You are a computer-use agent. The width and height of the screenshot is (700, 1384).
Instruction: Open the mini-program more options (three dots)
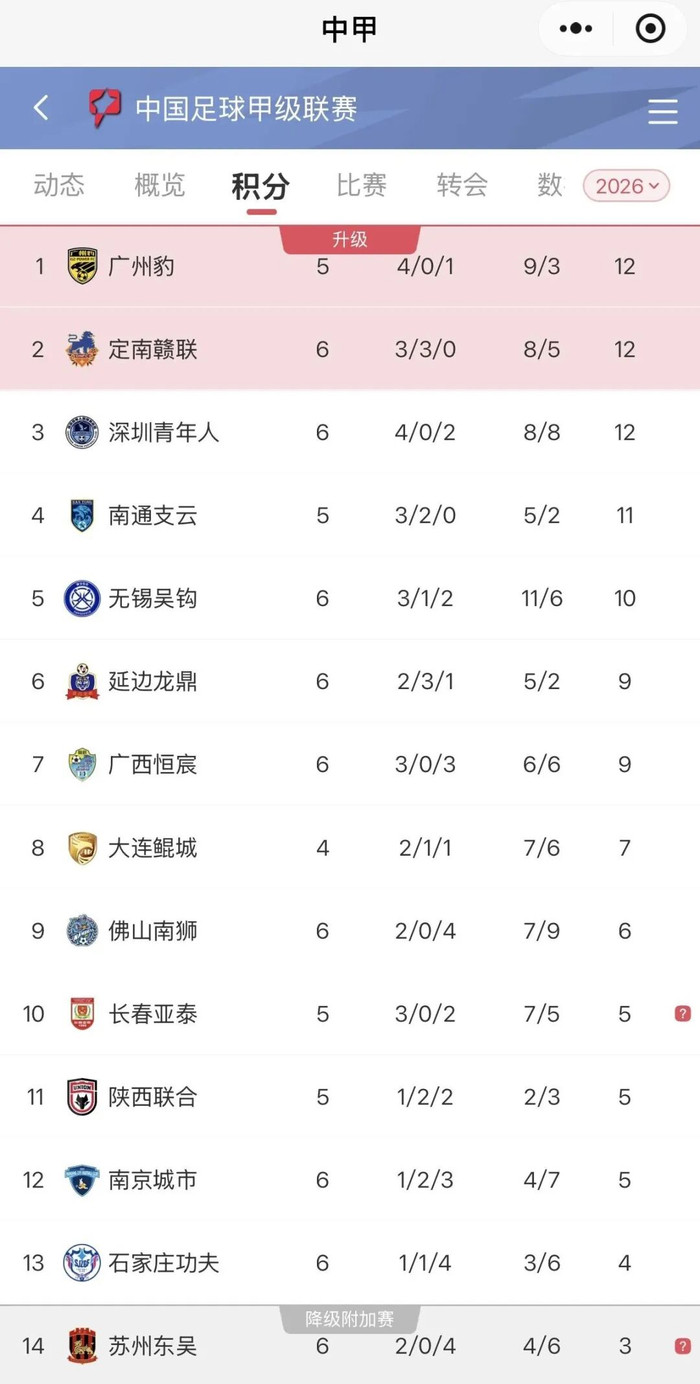[576, 29]
